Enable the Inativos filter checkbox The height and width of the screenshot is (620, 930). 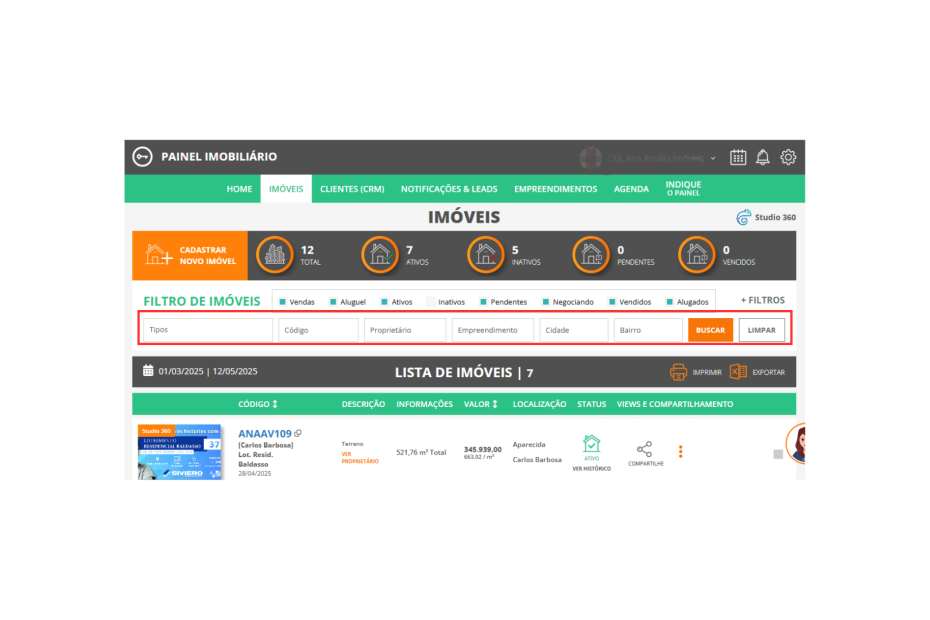point(431,301)
